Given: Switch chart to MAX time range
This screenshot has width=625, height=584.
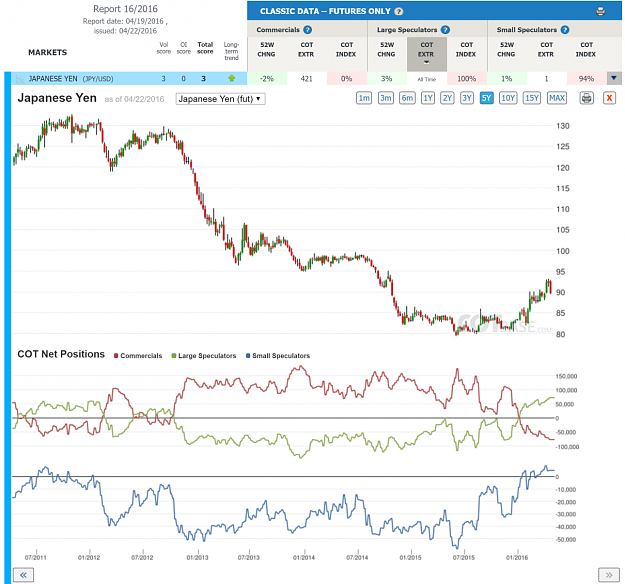Looking at the screenshot, I should point(557,98).
